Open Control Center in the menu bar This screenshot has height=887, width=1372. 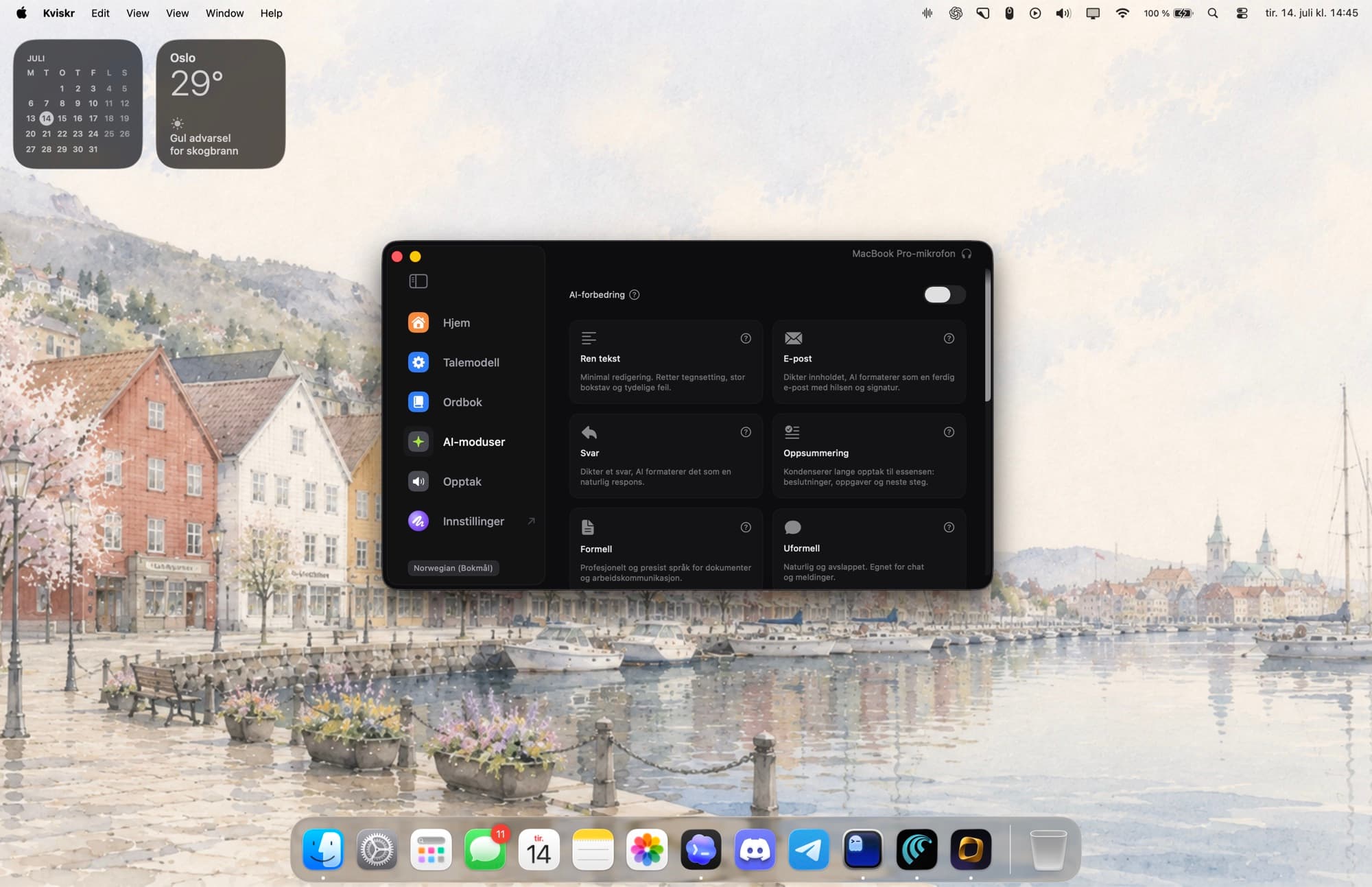tap(1242, 13)
